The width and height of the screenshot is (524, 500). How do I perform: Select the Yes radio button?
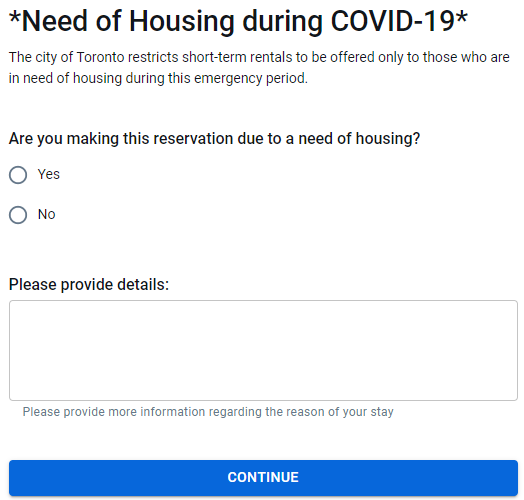(x=18, y=175)
